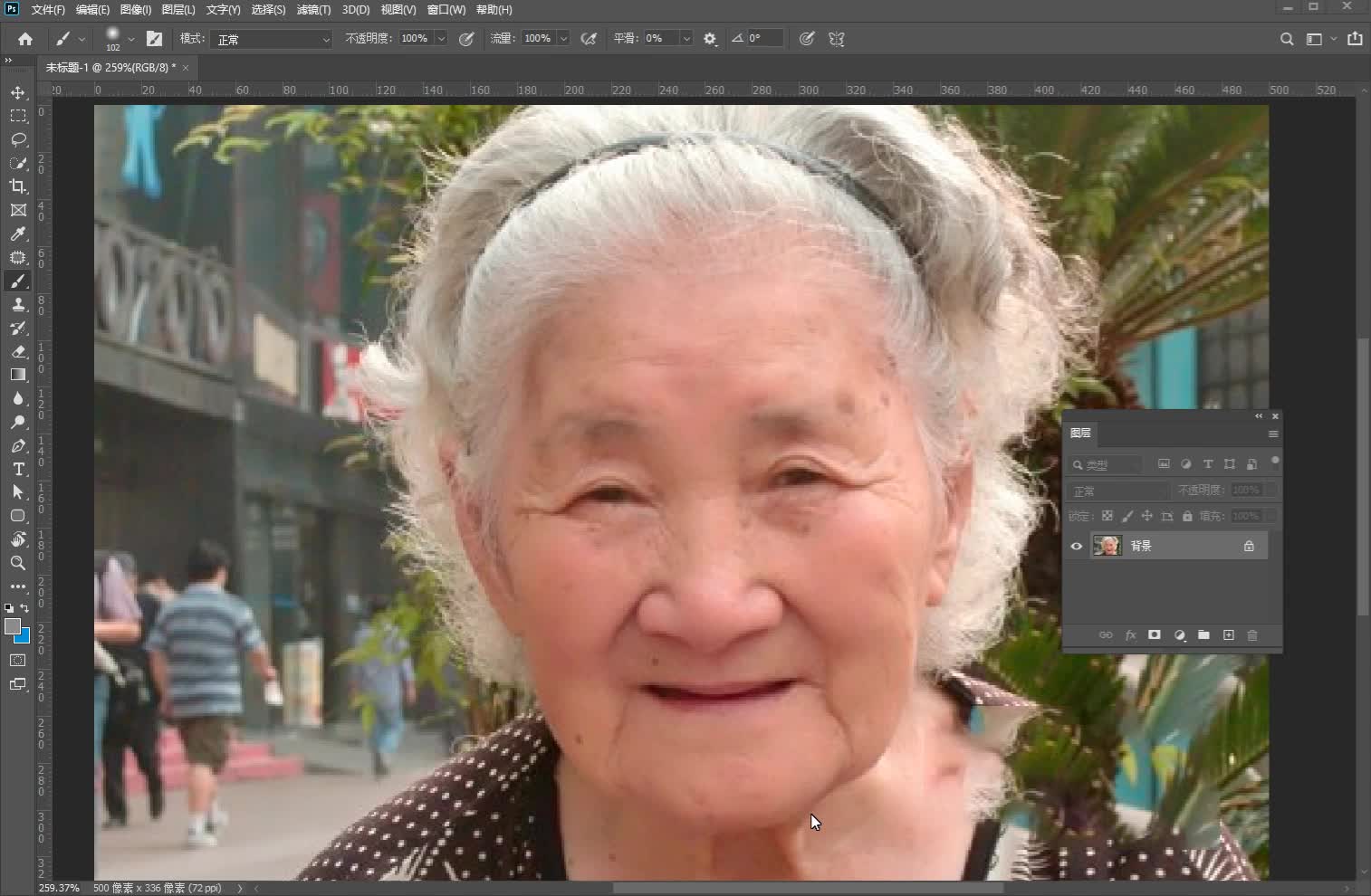Open the flow percentage dropdown
This screenshot has width=1371, height=896.
tap(565, 39)
